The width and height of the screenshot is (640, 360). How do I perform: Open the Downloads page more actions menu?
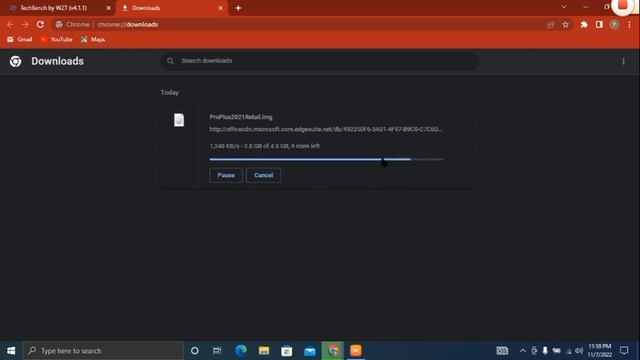coord(623,61)
